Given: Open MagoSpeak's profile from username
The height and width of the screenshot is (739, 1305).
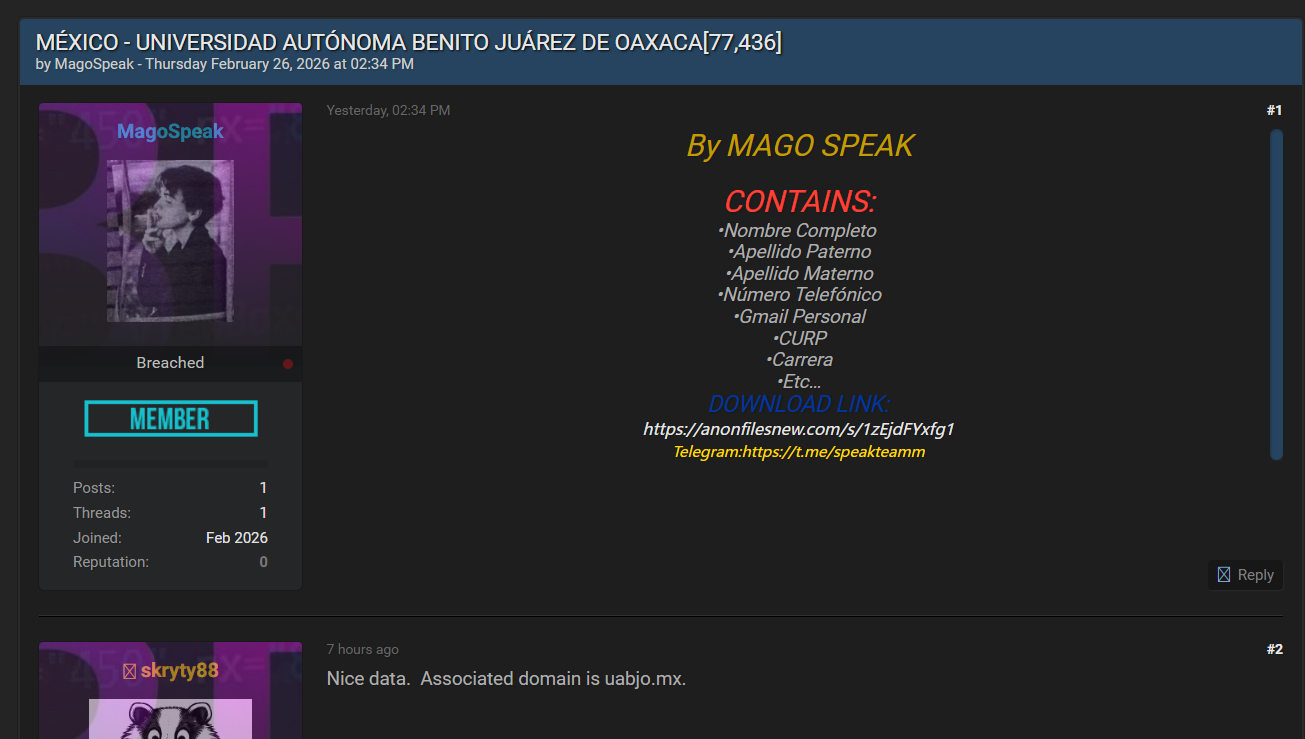Looking at the screenshot, I should click(x=170, y=131).
